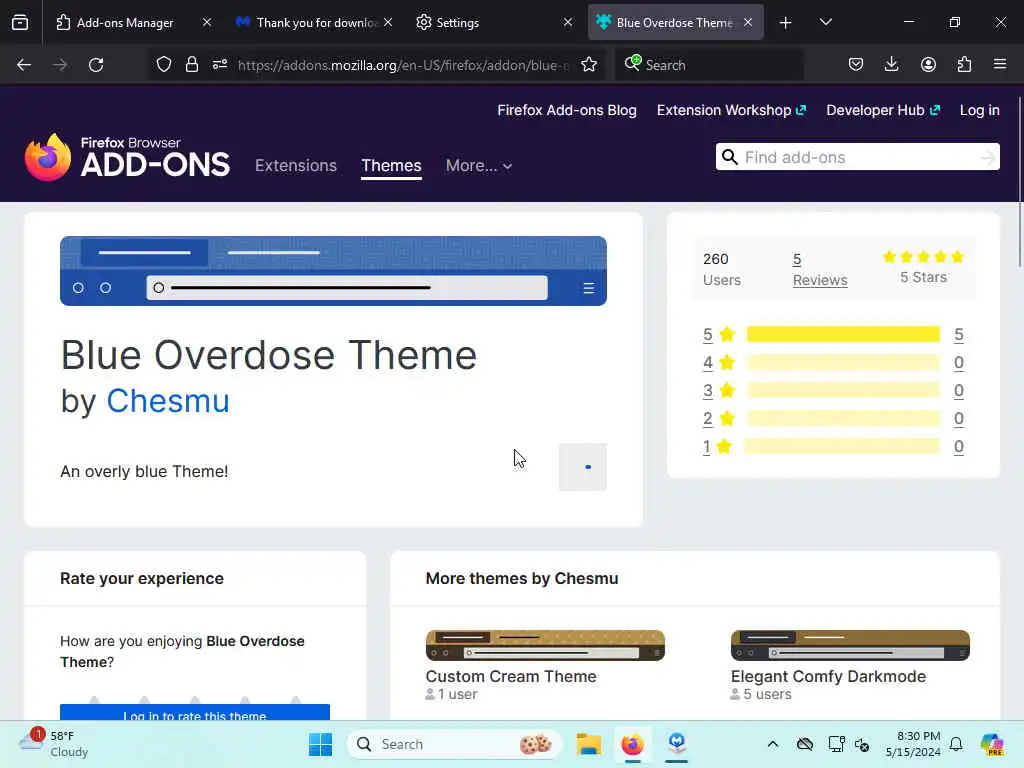Show hidden system tray icons
1024x768 pixels.
click(x=773, y=744)
